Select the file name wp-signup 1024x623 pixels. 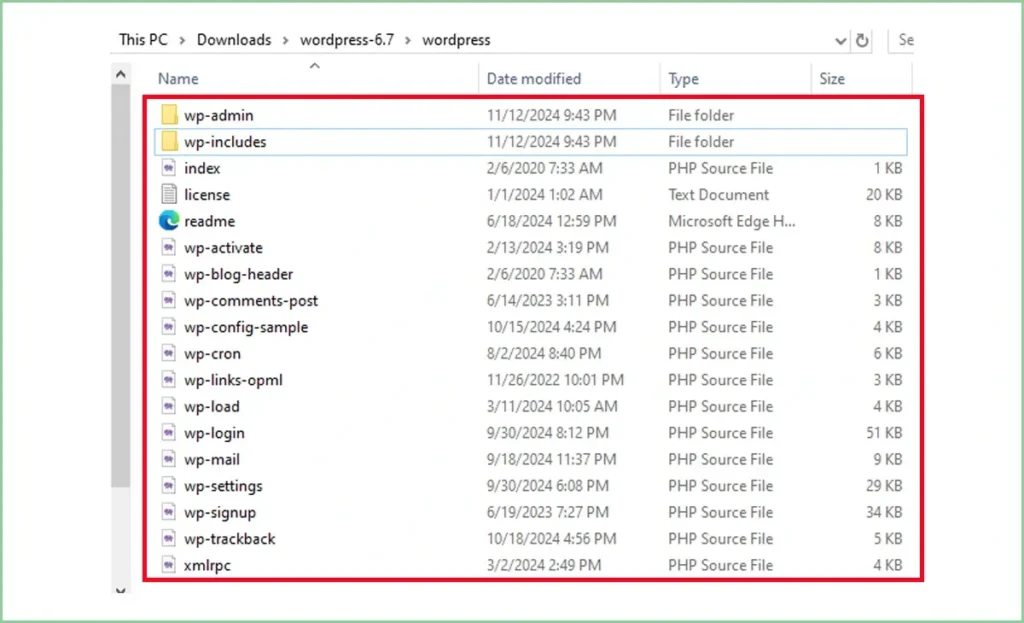(220, 513)
